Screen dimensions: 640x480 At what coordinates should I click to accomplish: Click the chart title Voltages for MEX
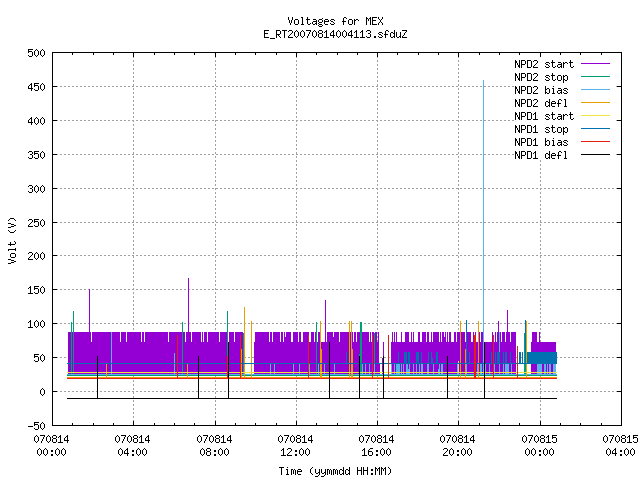[335, 21]
